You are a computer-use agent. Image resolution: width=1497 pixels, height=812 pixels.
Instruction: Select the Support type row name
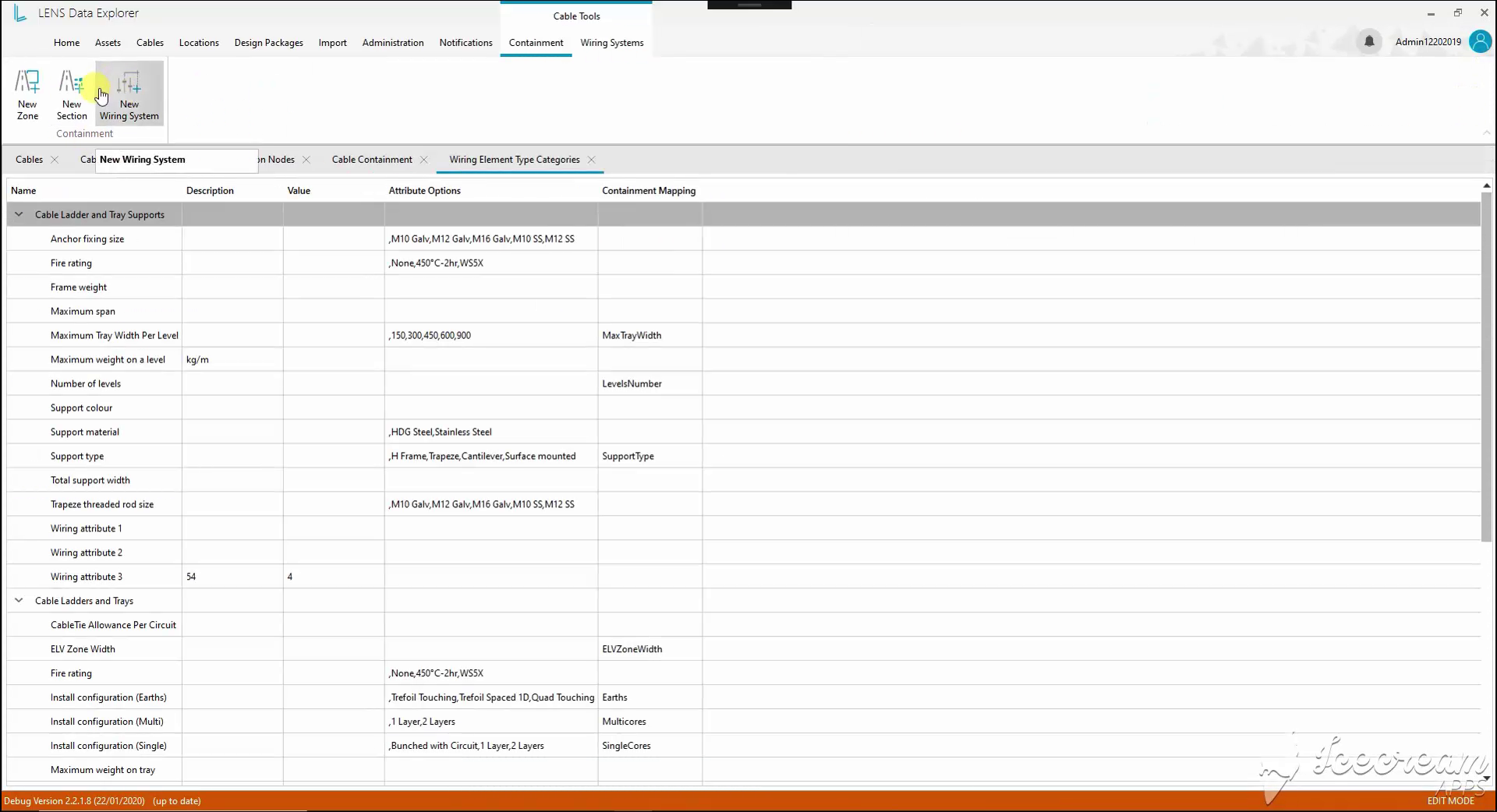pyautogui.click(x=77, y=457)
